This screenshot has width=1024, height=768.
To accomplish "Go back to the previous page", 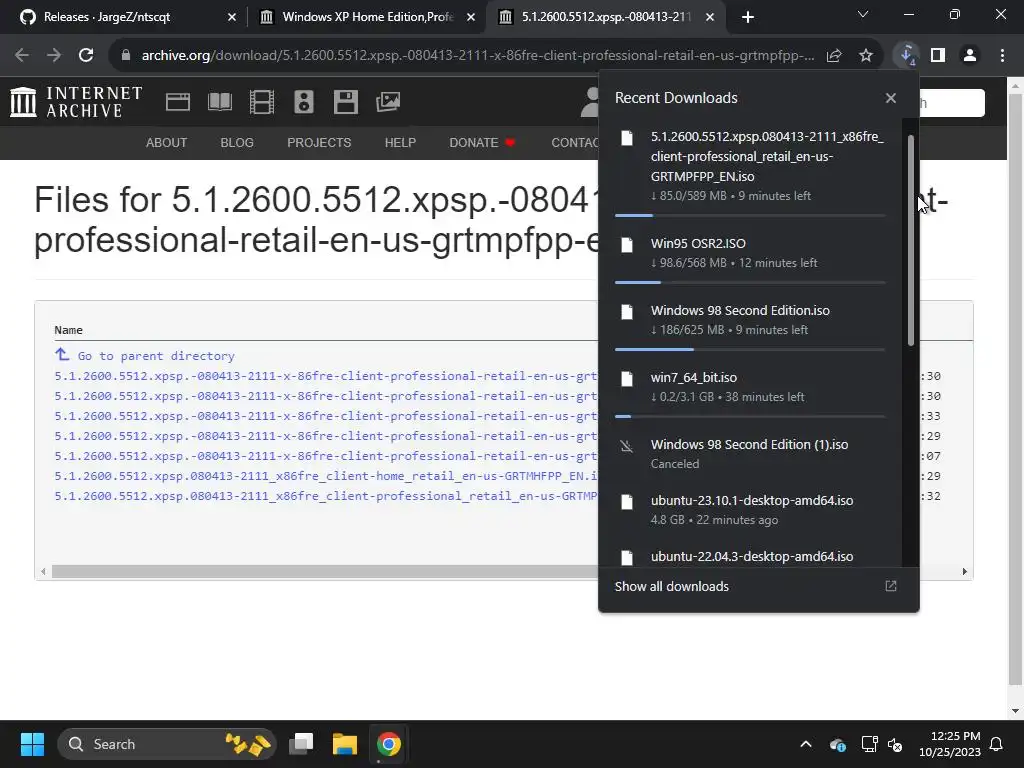I will 22,56.
